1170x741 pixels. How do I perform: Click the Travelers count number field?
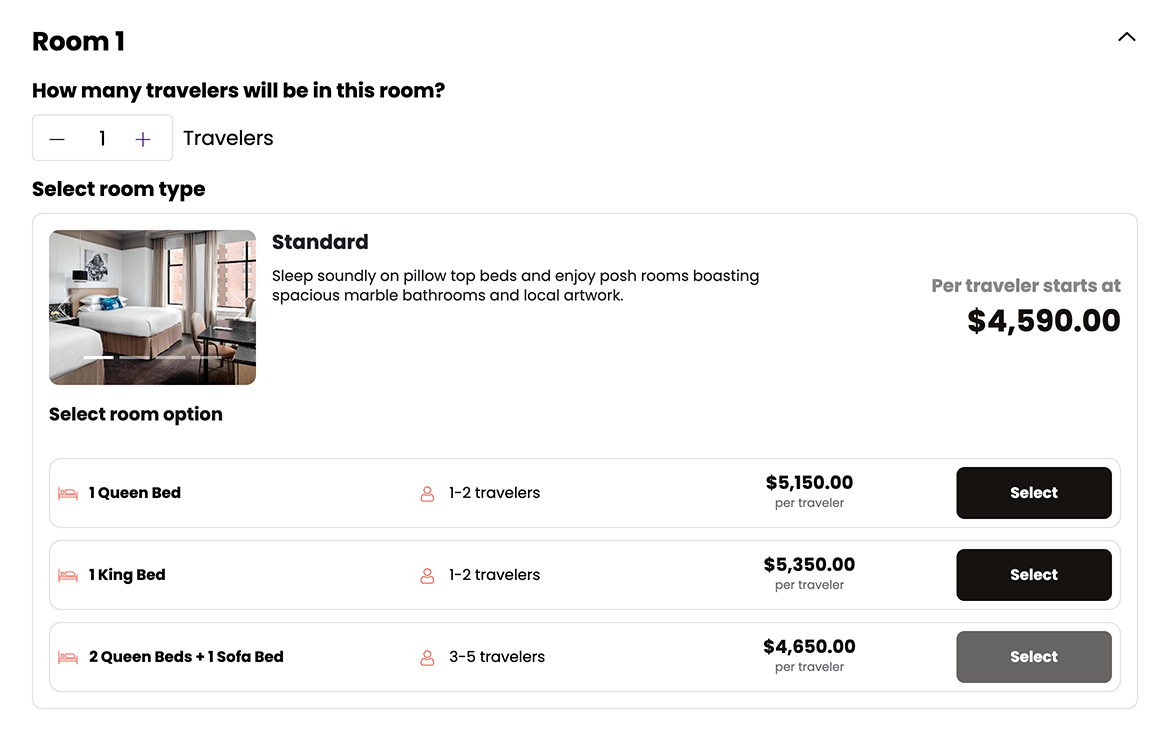pos(101,138)
